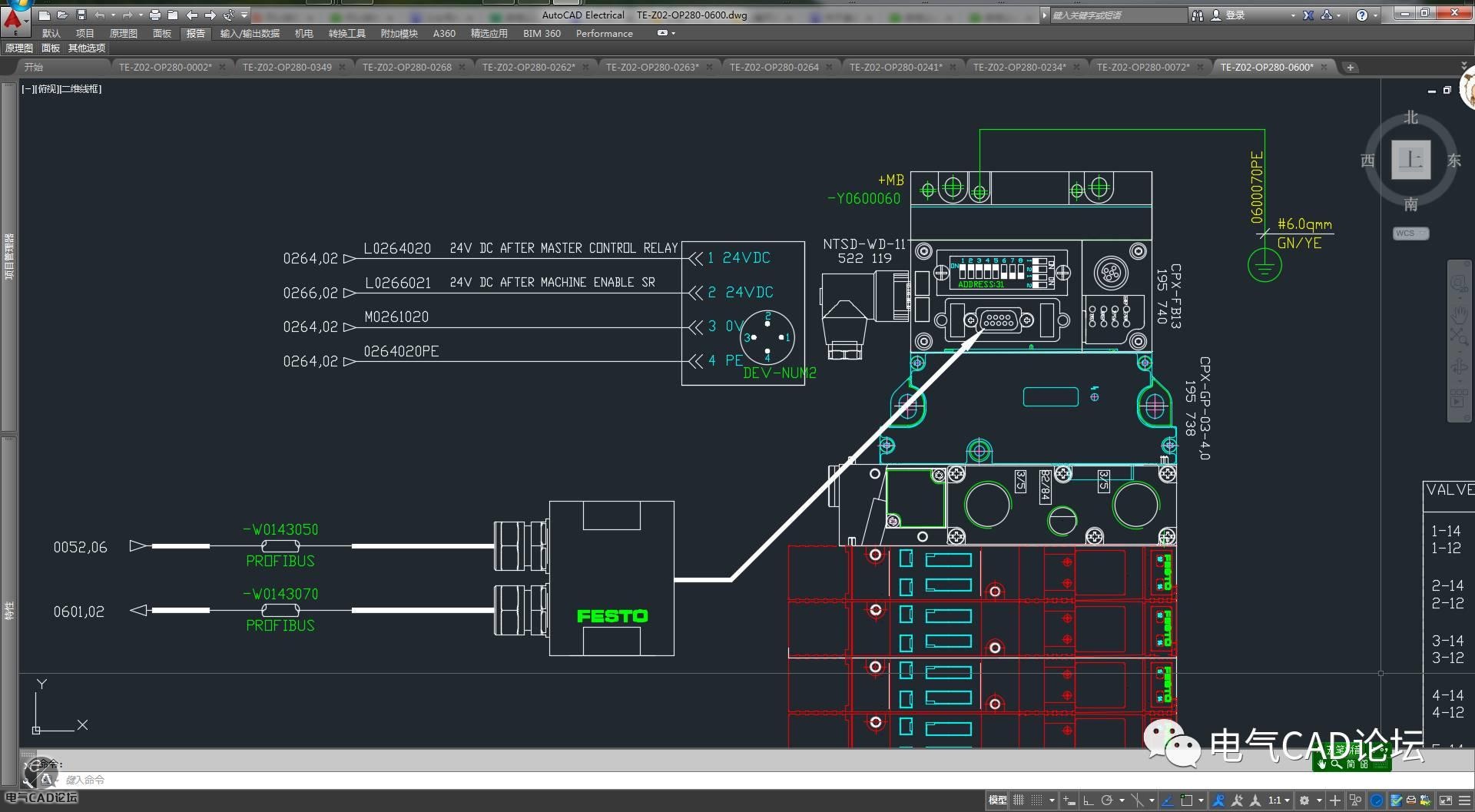
Task: Toggle polar tracking in status bar
Action: pyautogui.click(x=1107, y=800)
